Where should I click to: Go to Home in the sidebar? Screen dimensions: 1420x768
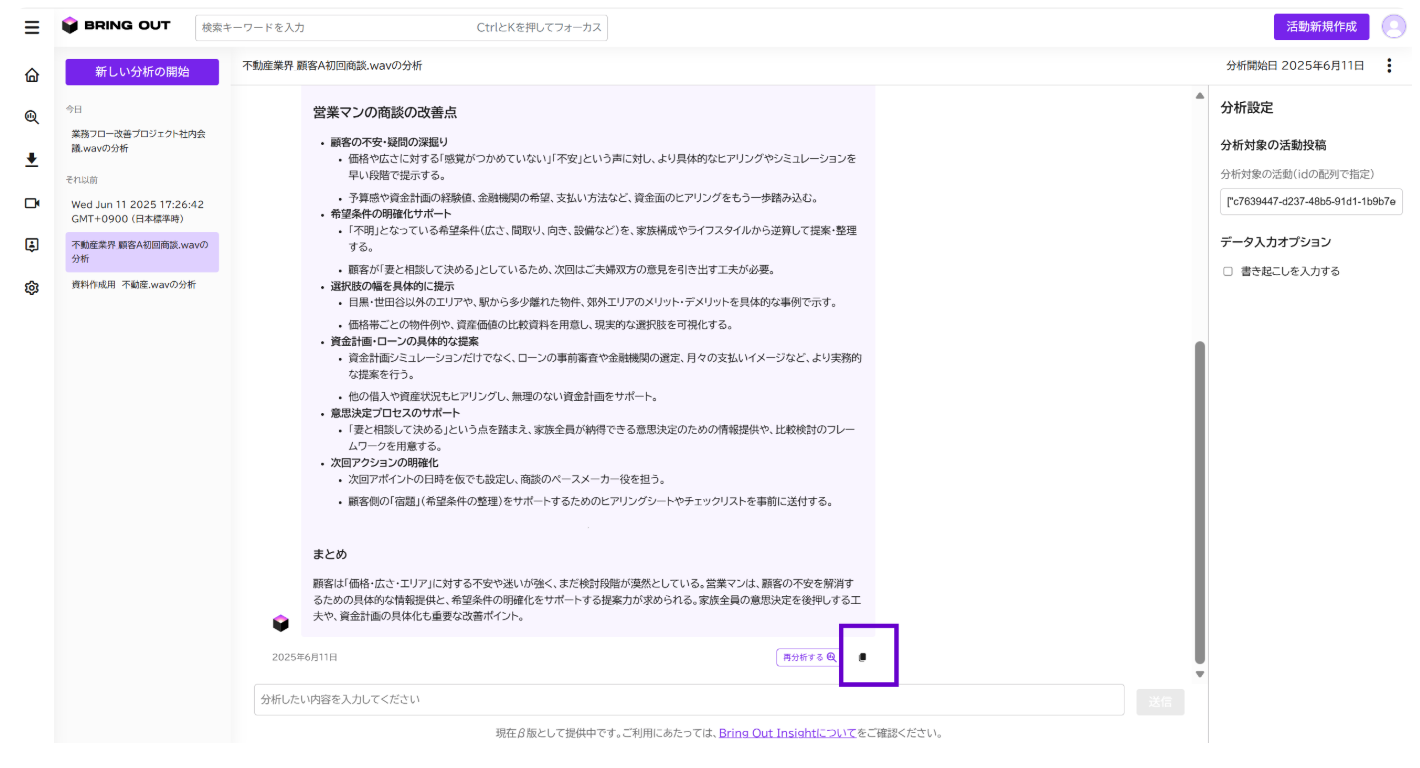click(32, 75)
